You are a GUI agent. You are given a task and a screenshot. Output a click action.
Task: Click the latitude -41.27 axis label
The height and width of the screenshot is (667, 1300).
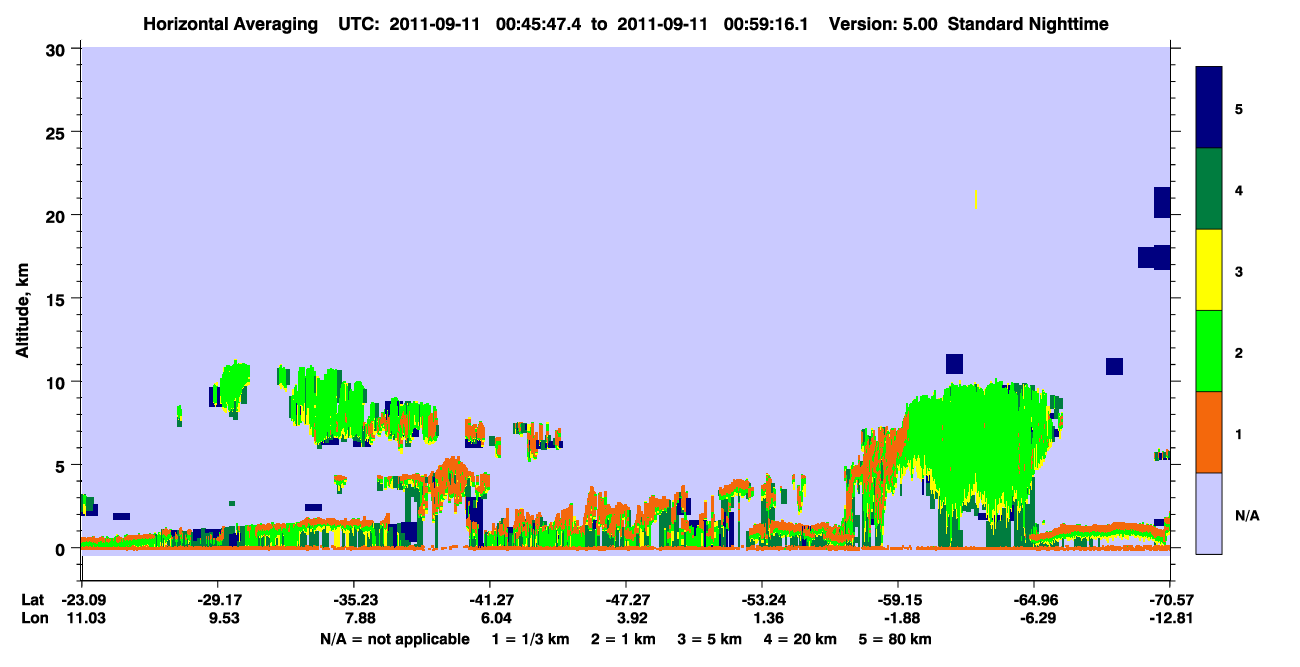pyautogui.click(x=489, y=600)
